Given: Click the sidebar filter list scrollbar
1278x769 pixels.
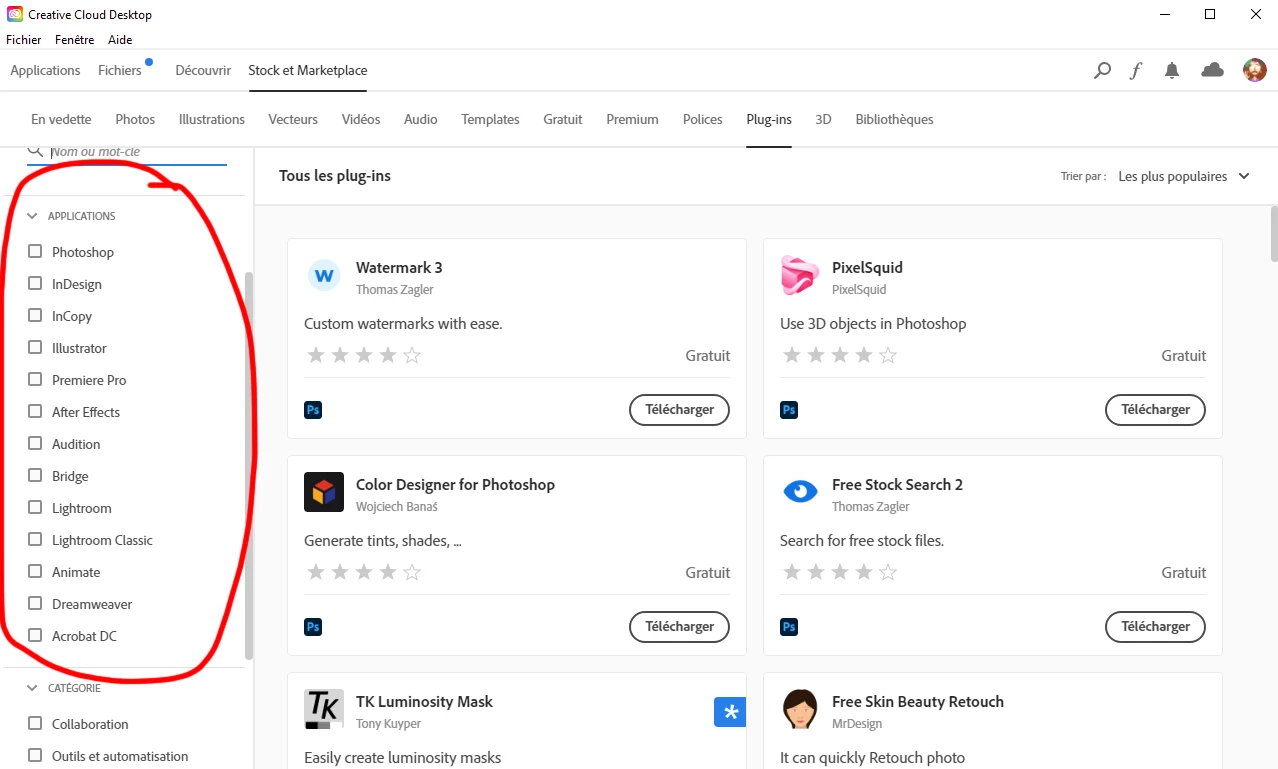Looking at the screenshot, I should click(x=249, y=465).
